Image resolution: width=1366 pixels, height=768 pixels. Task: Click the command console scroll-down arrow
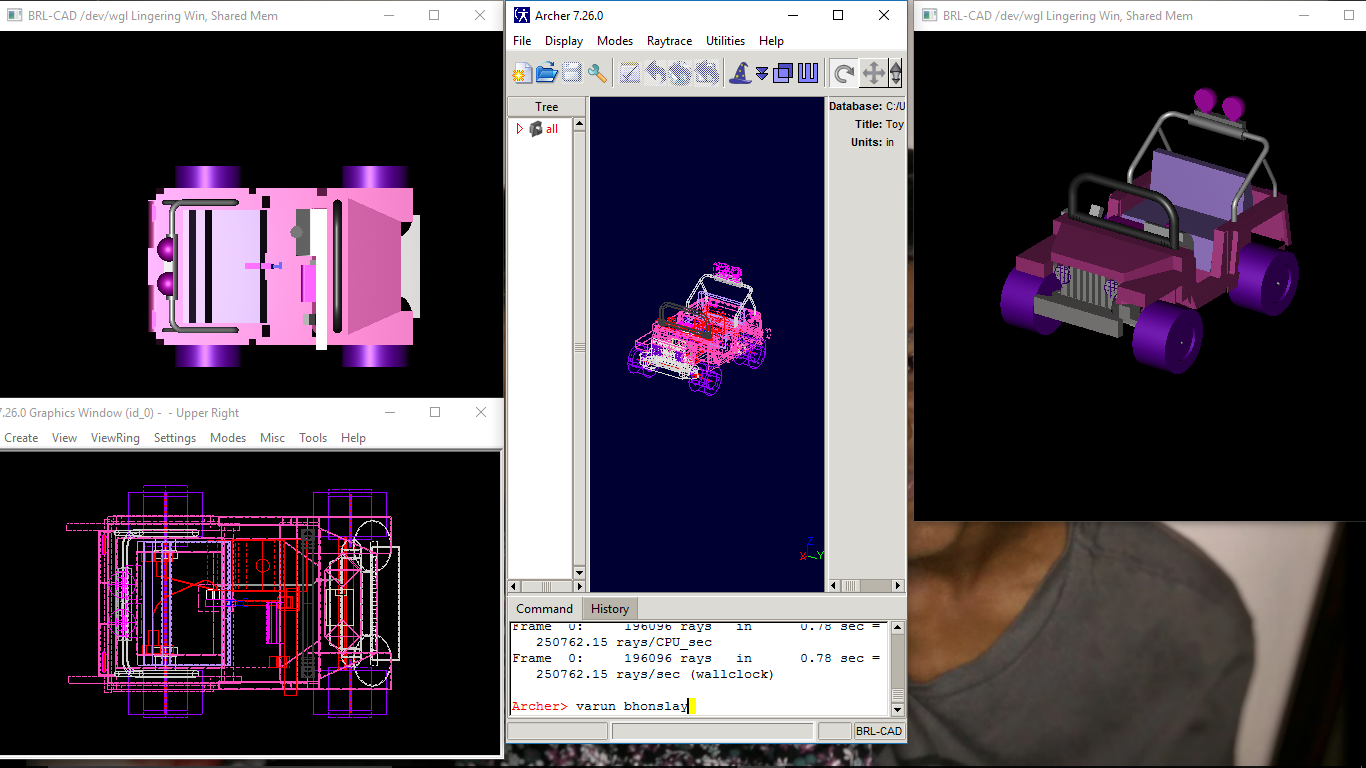(897, 709)
